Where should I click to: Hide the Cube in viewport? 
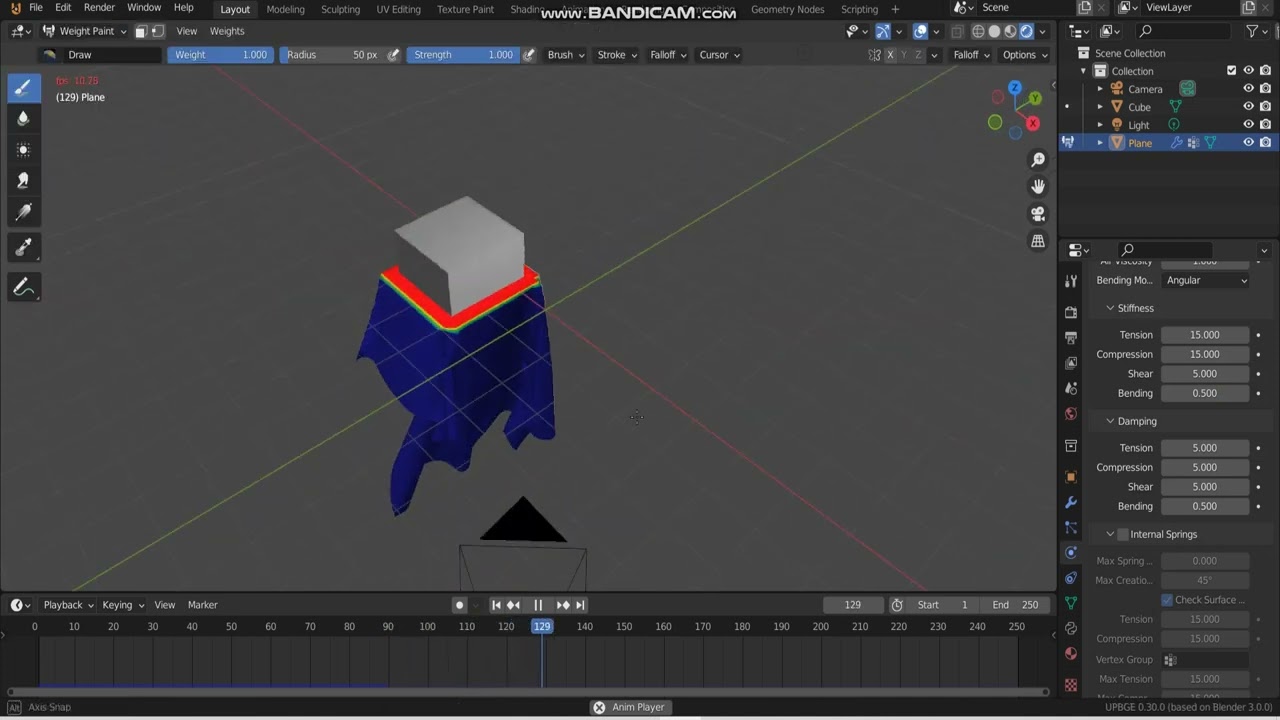pos(1248,107)
